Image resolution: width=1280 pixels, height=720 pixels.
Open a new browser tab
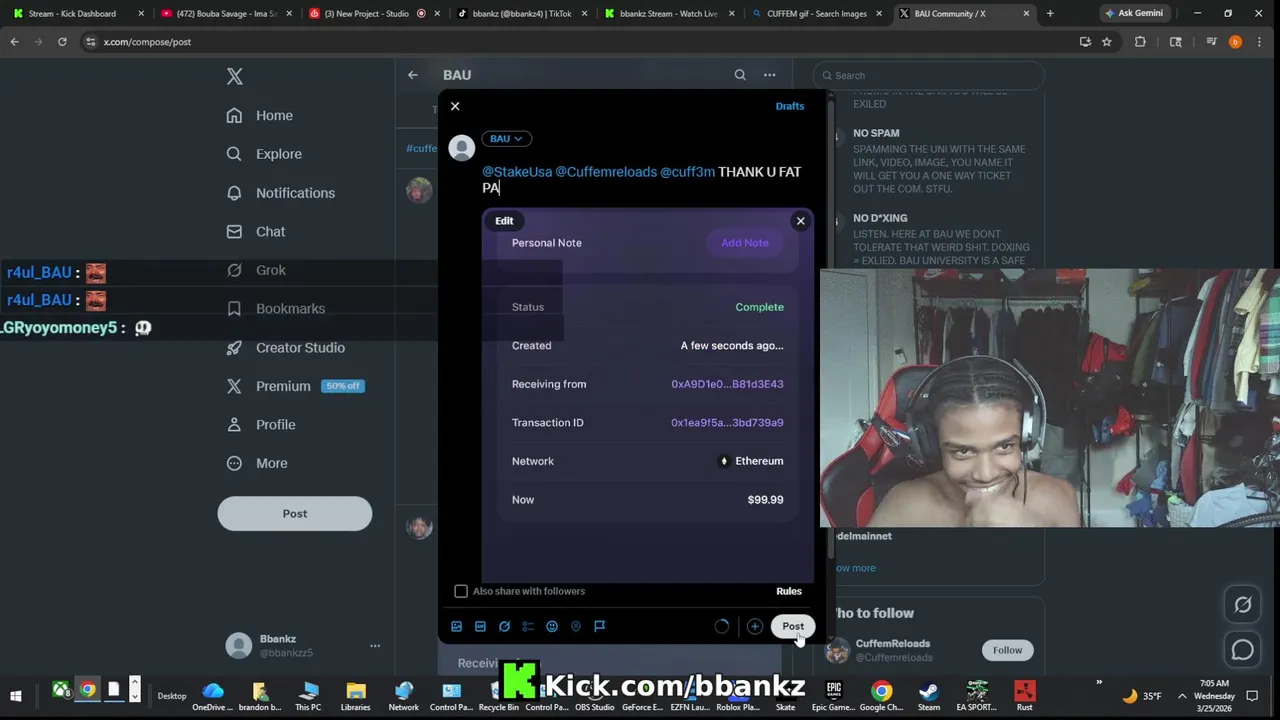pos(1050,14)
